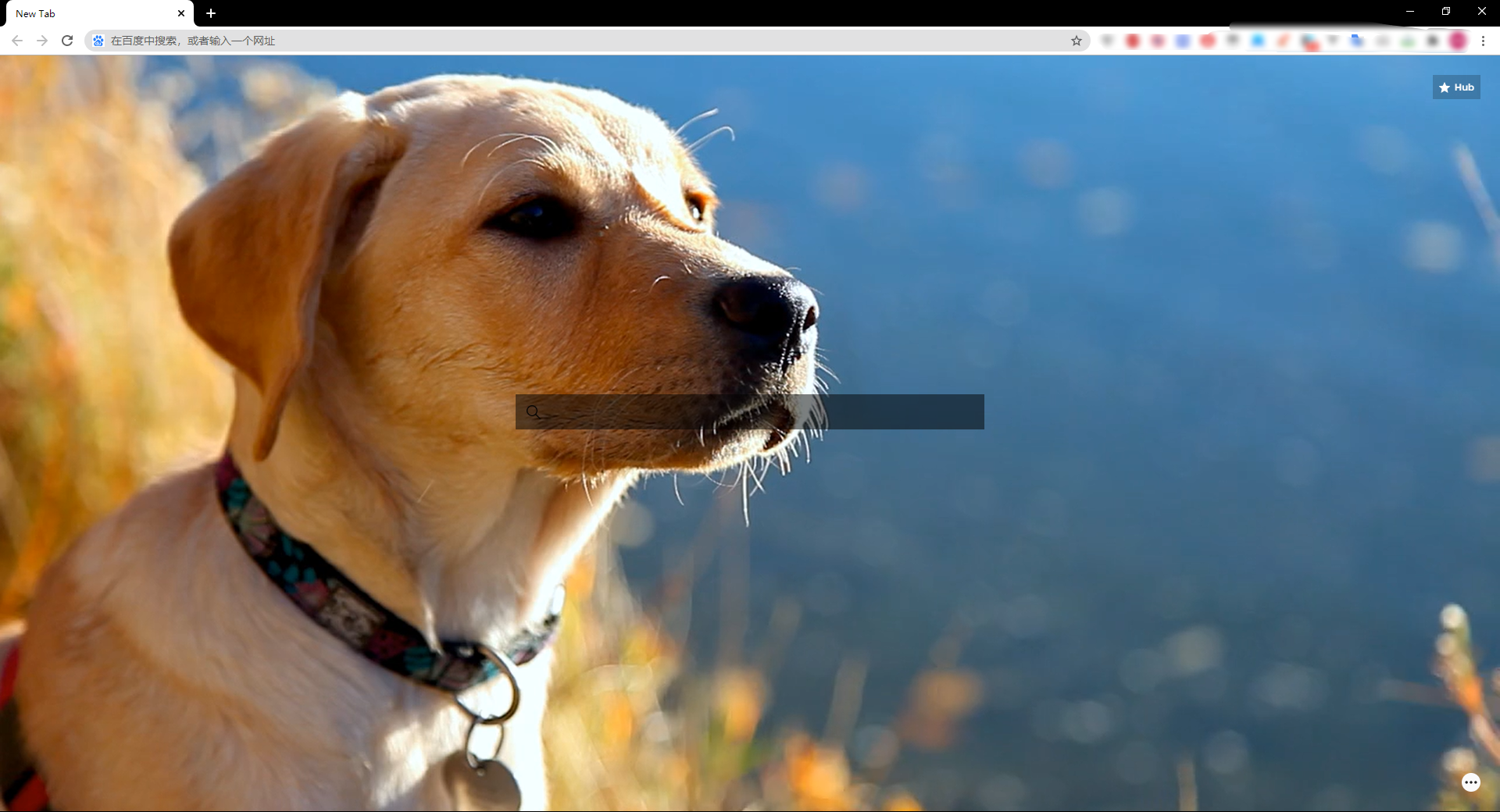Bookmark this tab with the star icon
The width and height of the screenshot is (1500, 812).
pos(1077,41)
